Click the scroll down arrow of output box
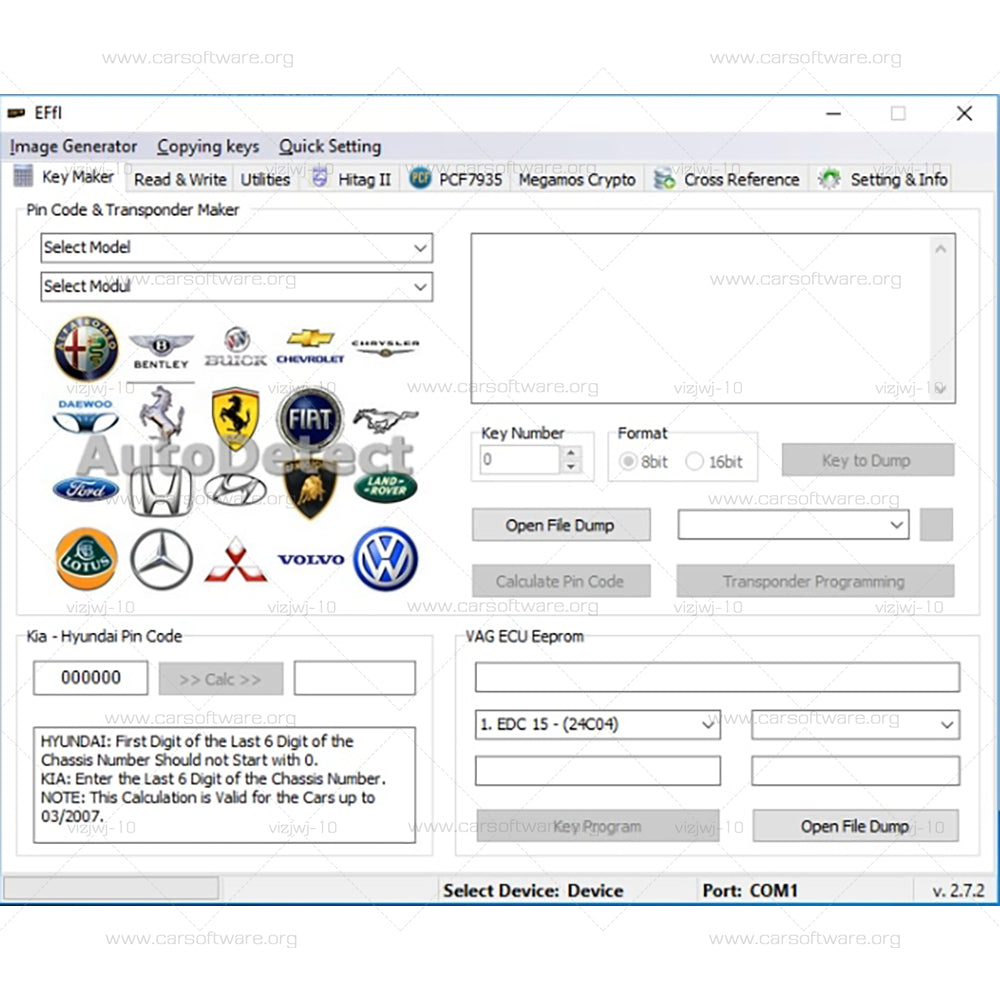1000x1000 pixels. (941, 388)
